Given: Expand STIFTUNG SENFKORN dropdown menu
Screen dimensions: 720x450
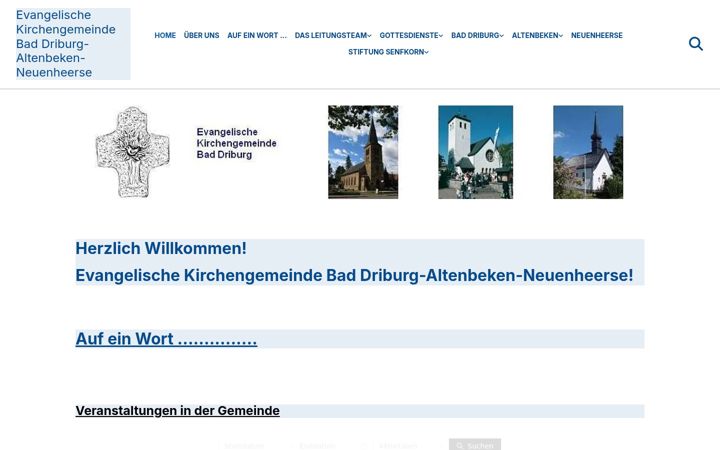Looking at the screenshot, I should tap(388, 52).
